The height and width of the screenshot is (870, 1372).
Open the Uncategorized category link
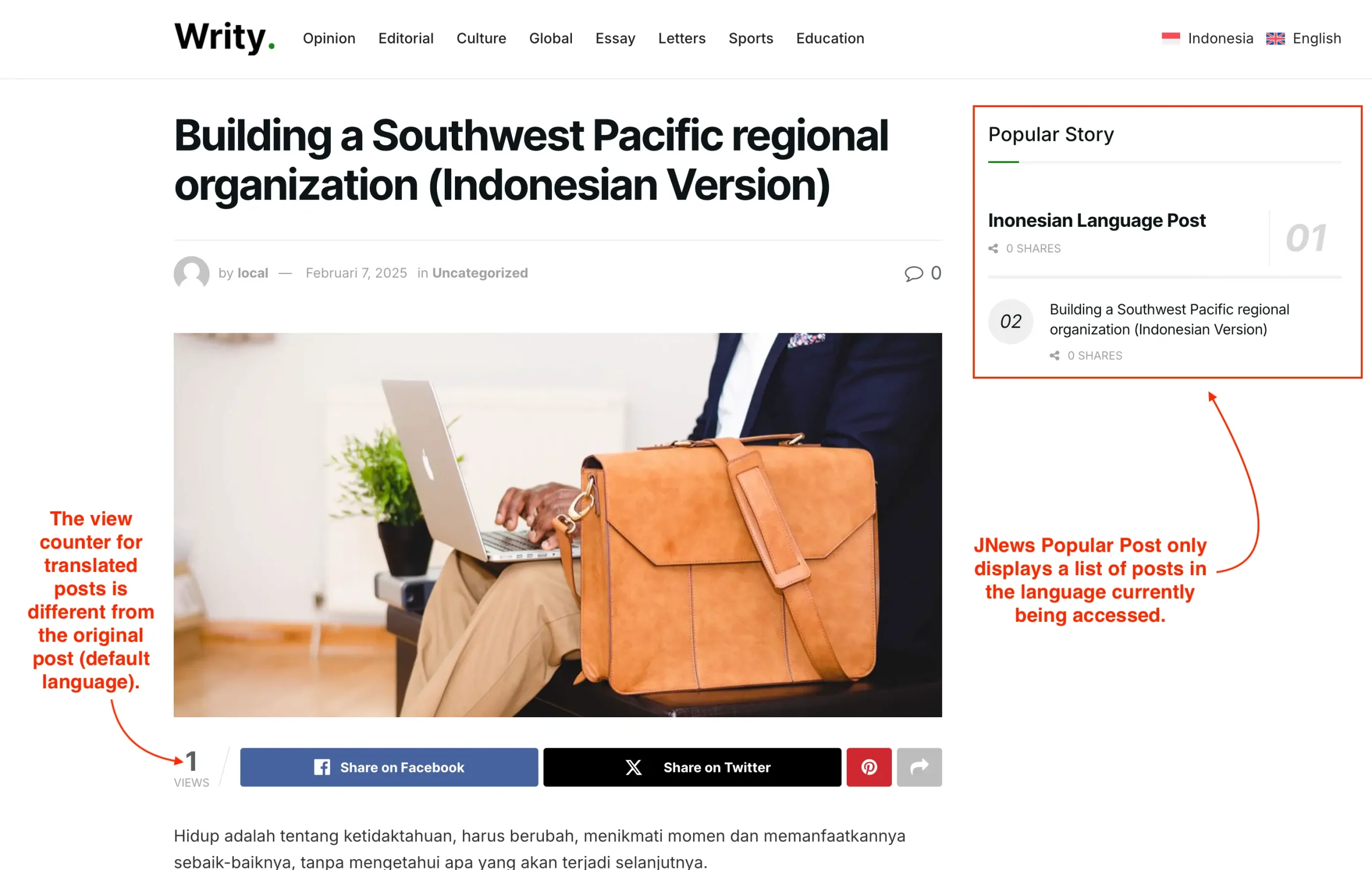pos(480,273)
